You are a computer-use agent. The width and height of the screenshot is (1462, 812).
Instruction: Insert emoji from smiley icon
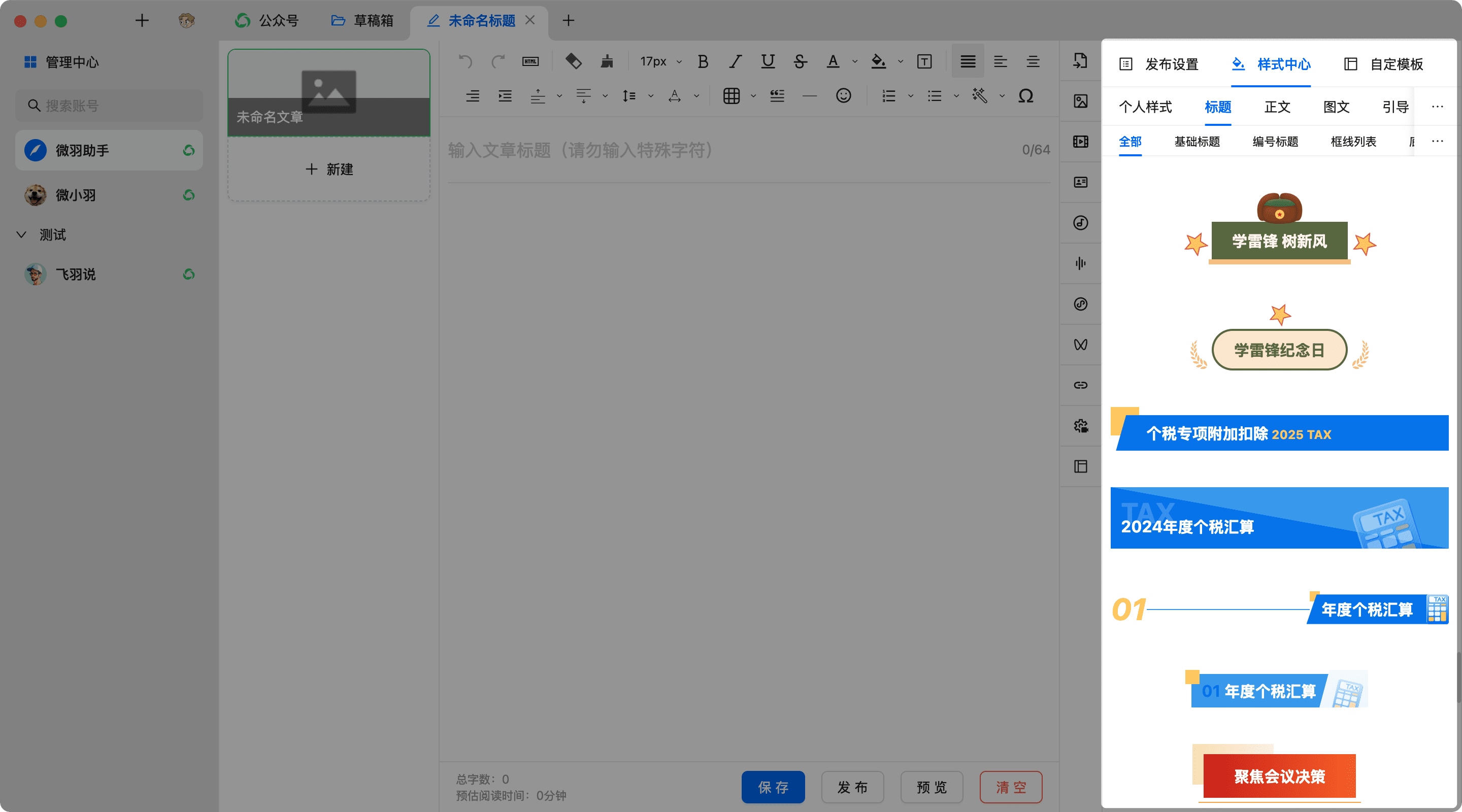pos(843,96)
